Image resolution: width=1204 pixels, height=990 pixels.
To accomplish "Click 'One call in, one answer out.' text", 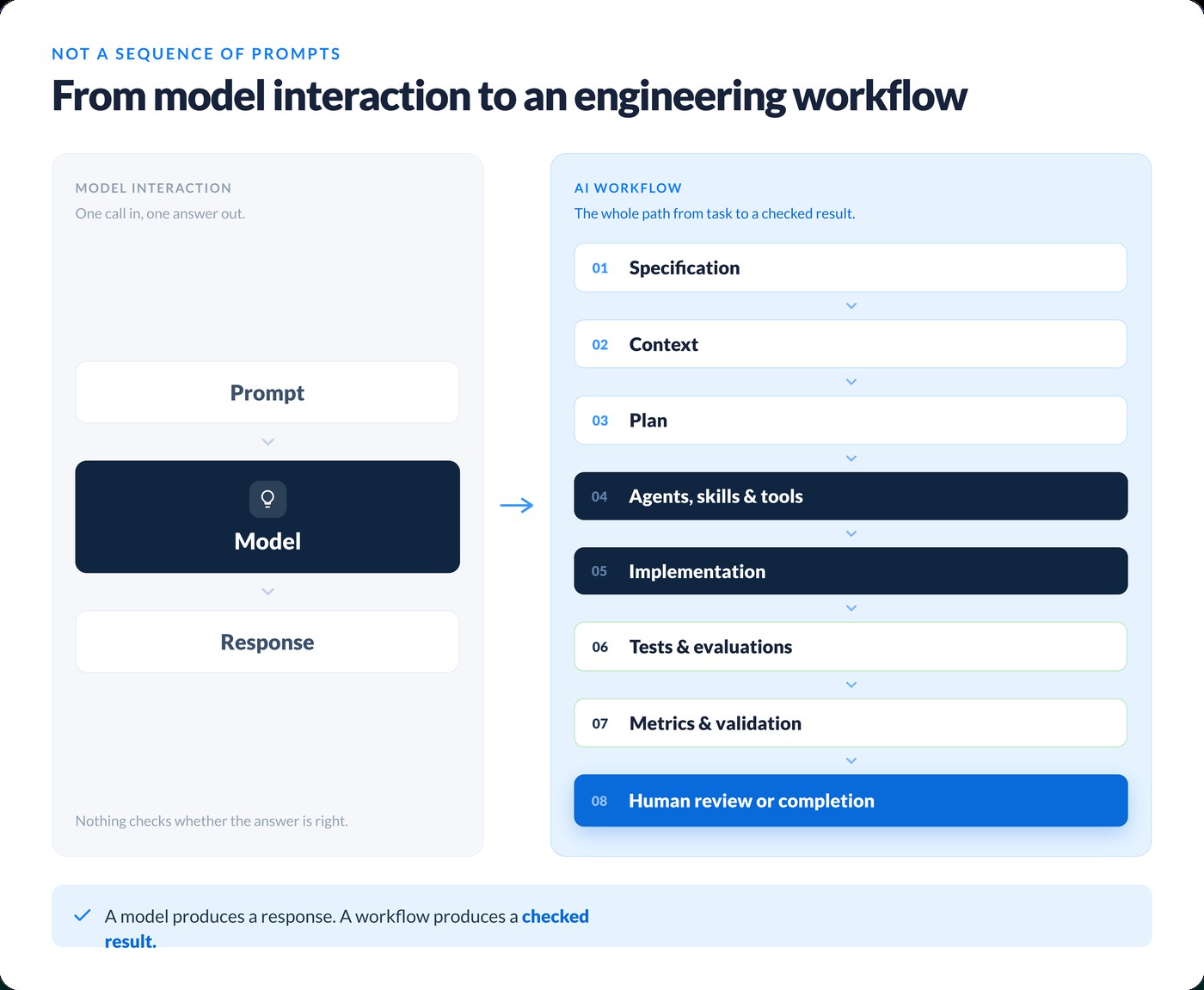I will pos(160,213).
